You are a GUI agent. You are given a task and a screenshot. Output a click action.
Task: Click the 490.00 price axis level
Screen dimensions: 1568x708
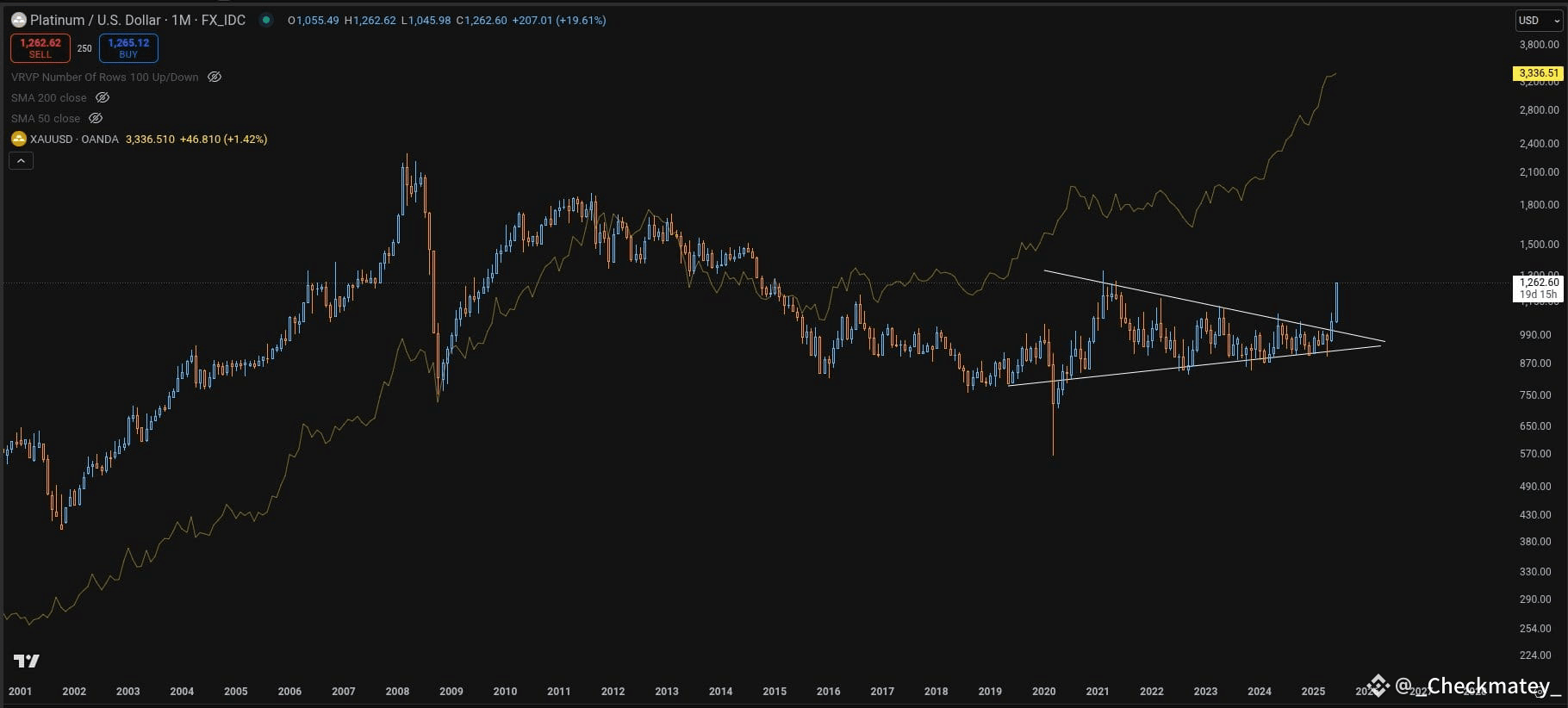[1535, 487]
